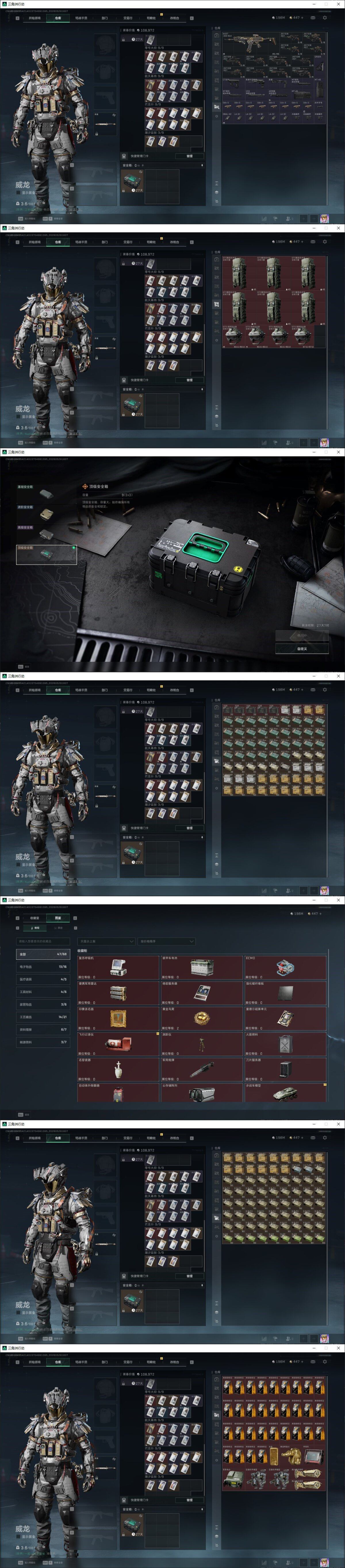Open the 收藏室 tab in collection screen
The image size is (345, 1568).
point(35,918)
